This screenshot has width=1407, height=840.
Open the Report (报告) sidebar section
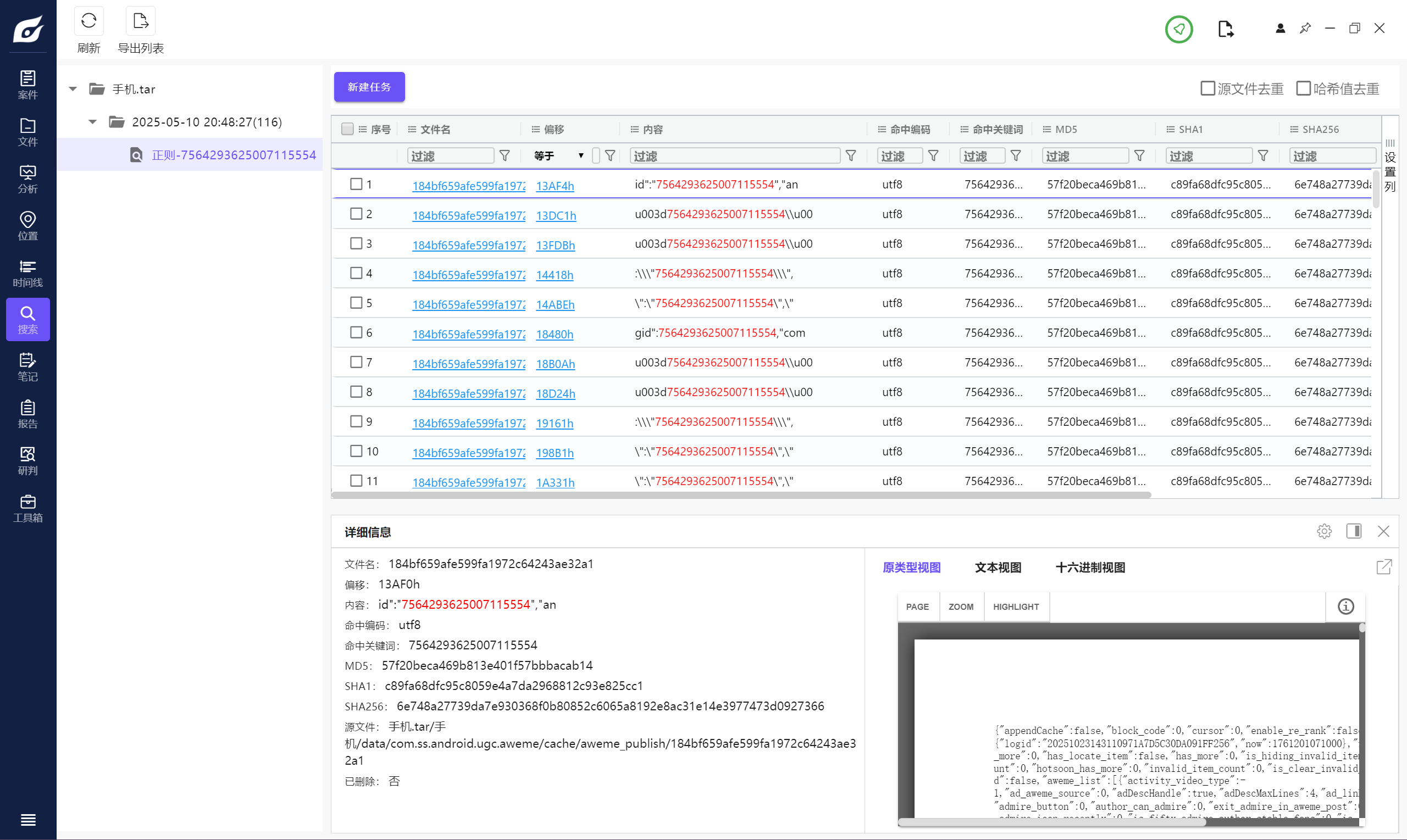point(27,414)
